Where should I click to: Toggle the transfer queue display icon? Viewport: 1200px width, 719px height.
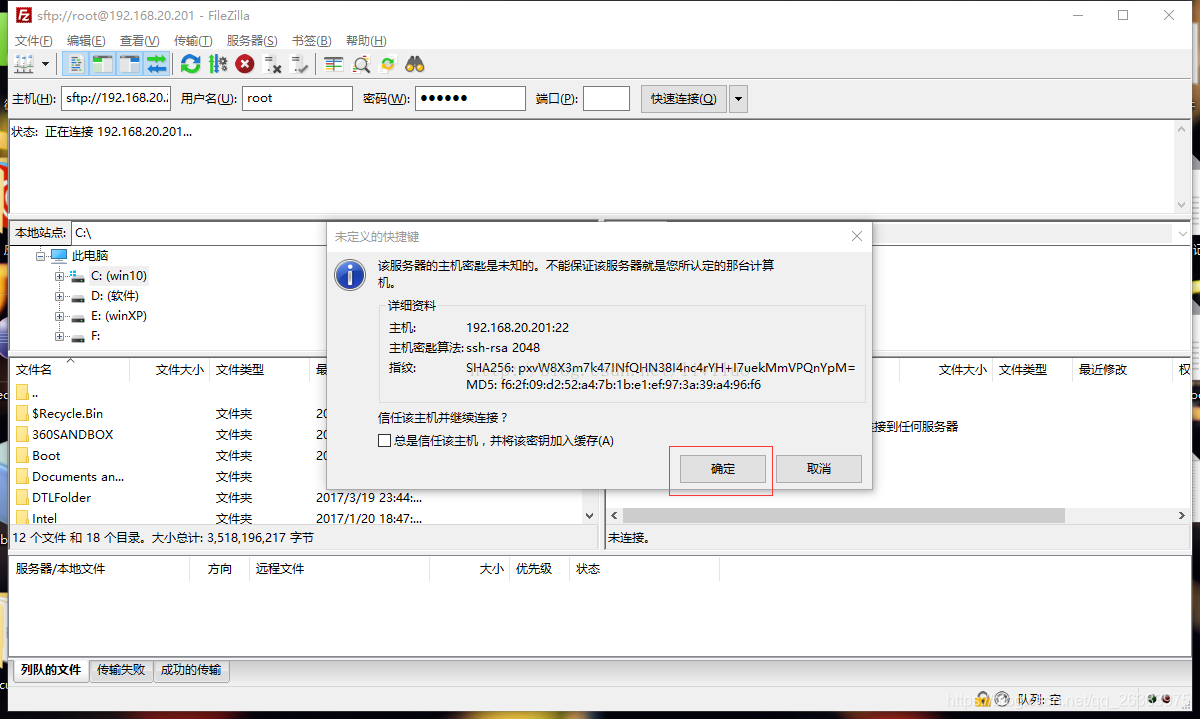coord(156,64)
